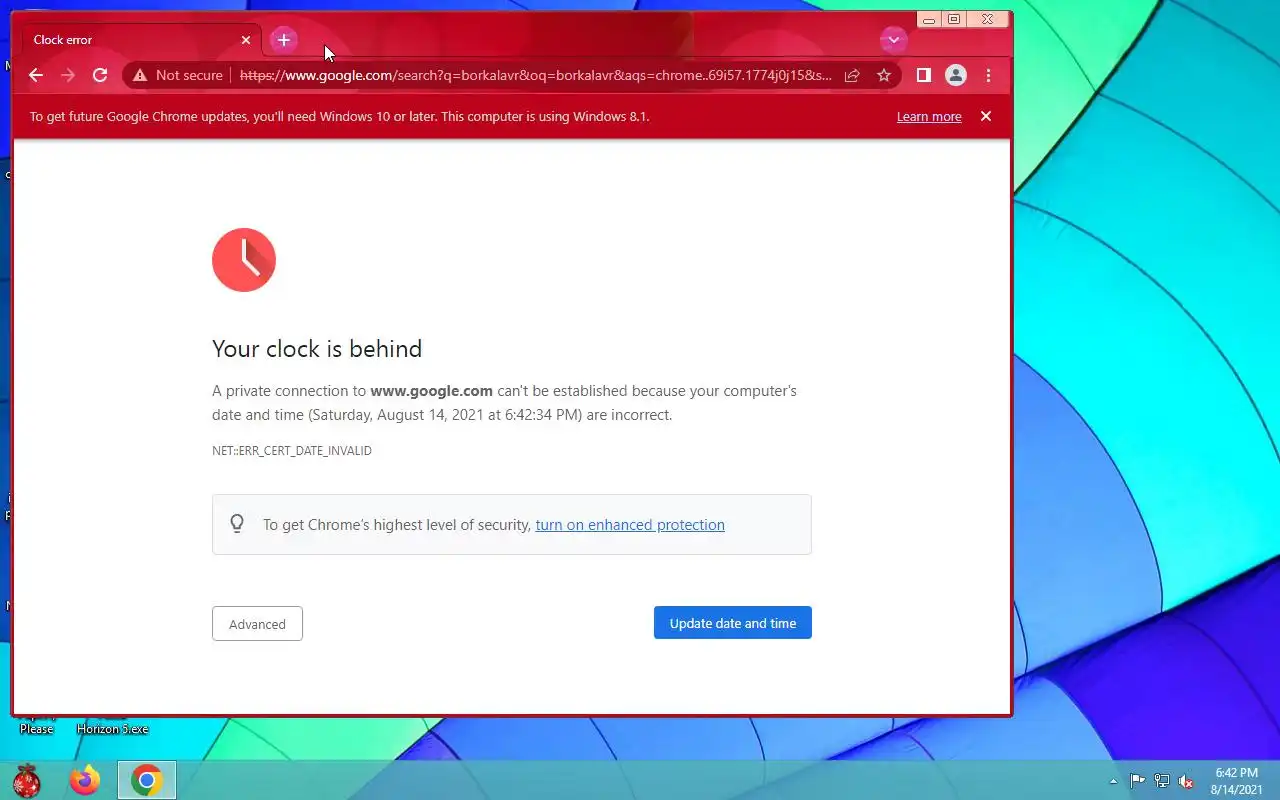Click the red clock error icon
1280x800 pixels.
[244, 260]
